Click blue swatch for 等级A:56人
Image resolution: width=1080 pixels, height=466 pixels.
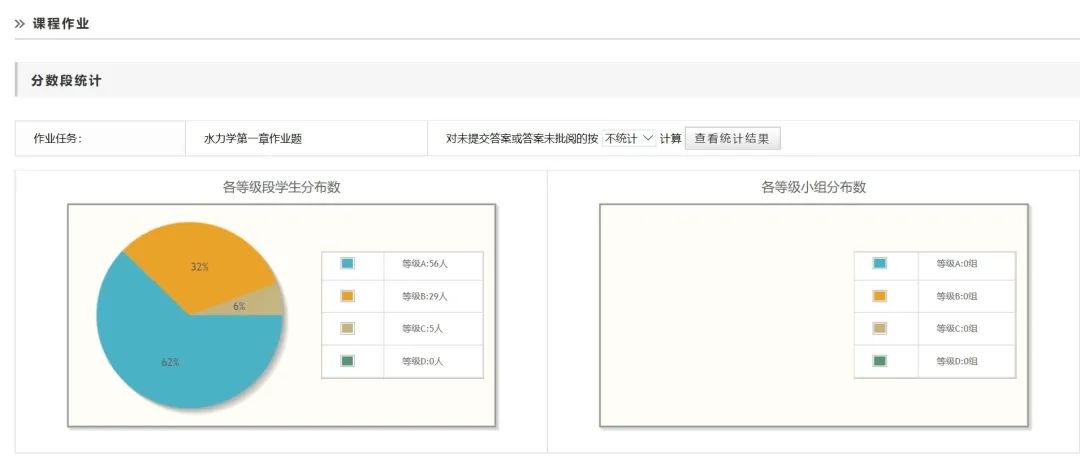(347, 264)
